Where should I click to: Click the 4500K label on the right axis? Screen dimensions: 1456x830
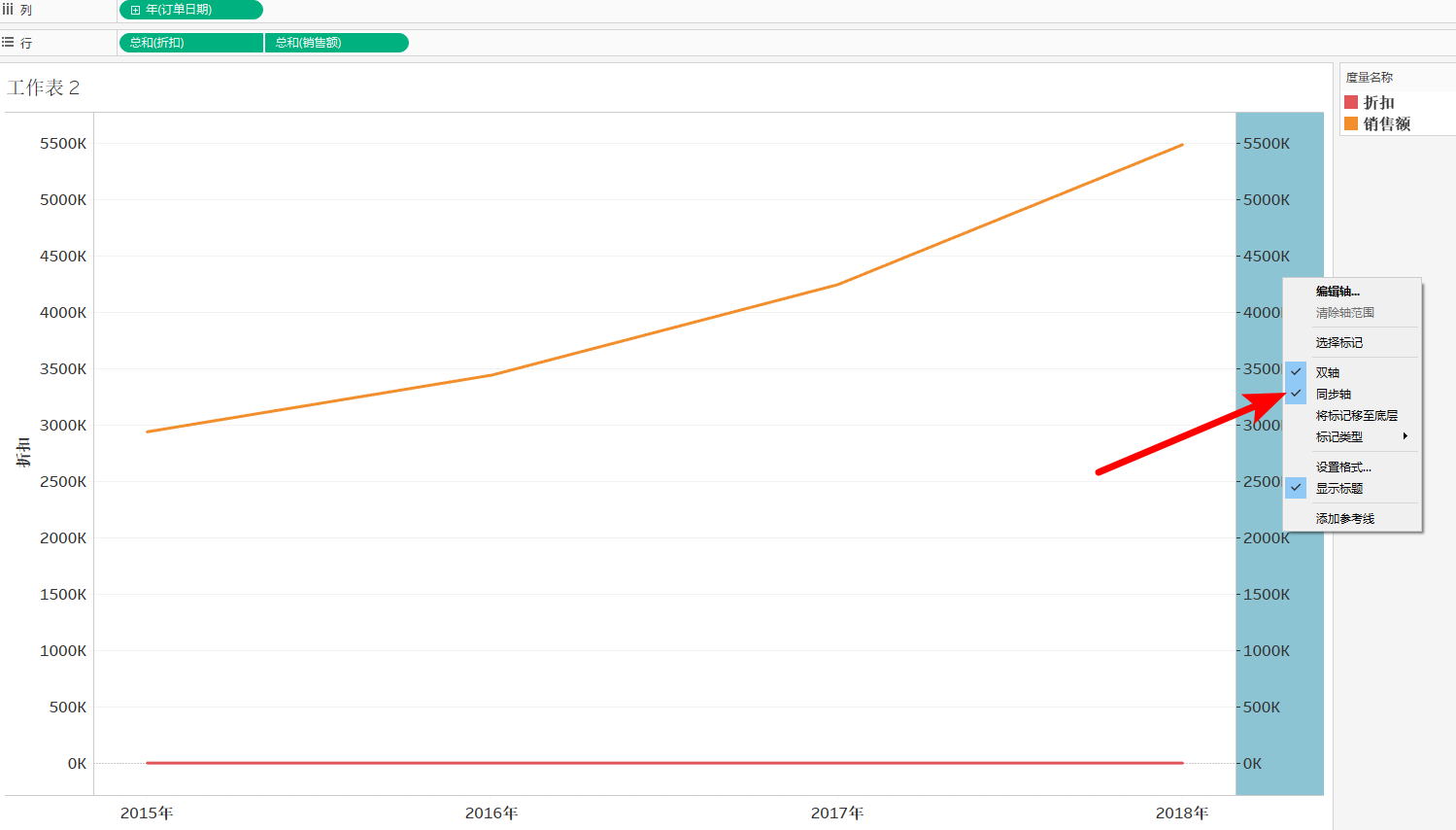[x=1267, y=257]
